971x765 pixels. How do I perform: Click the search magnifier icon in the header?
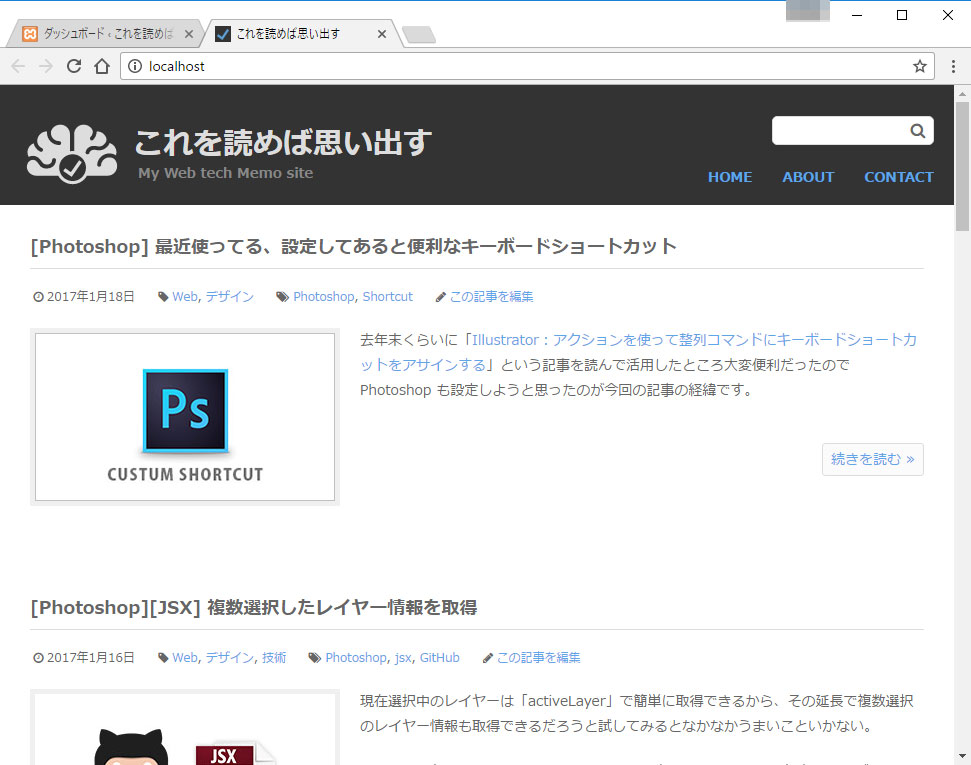(x=918, y=131)
